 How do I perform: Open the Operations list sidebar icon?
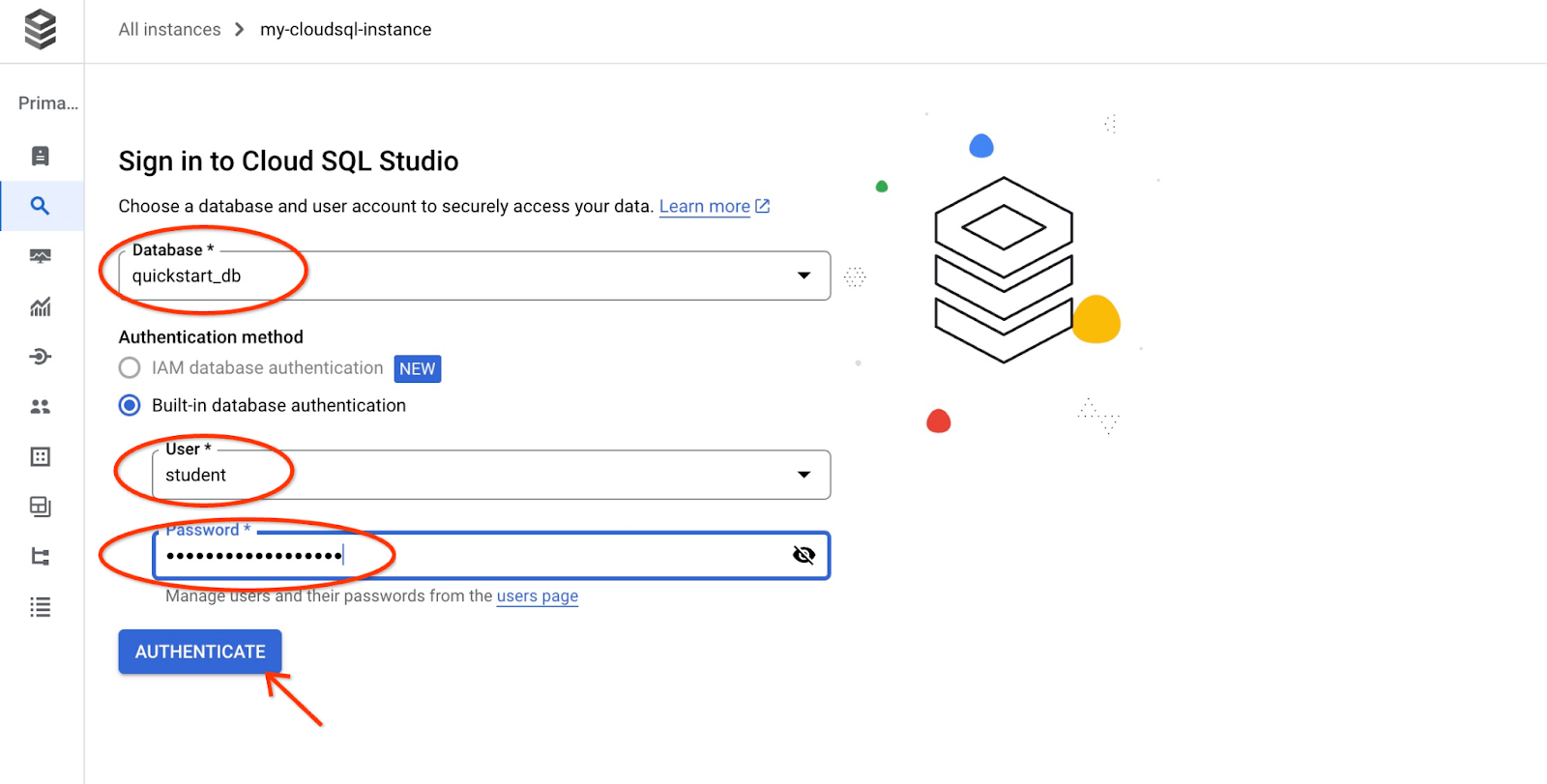(x=41, y=607)
